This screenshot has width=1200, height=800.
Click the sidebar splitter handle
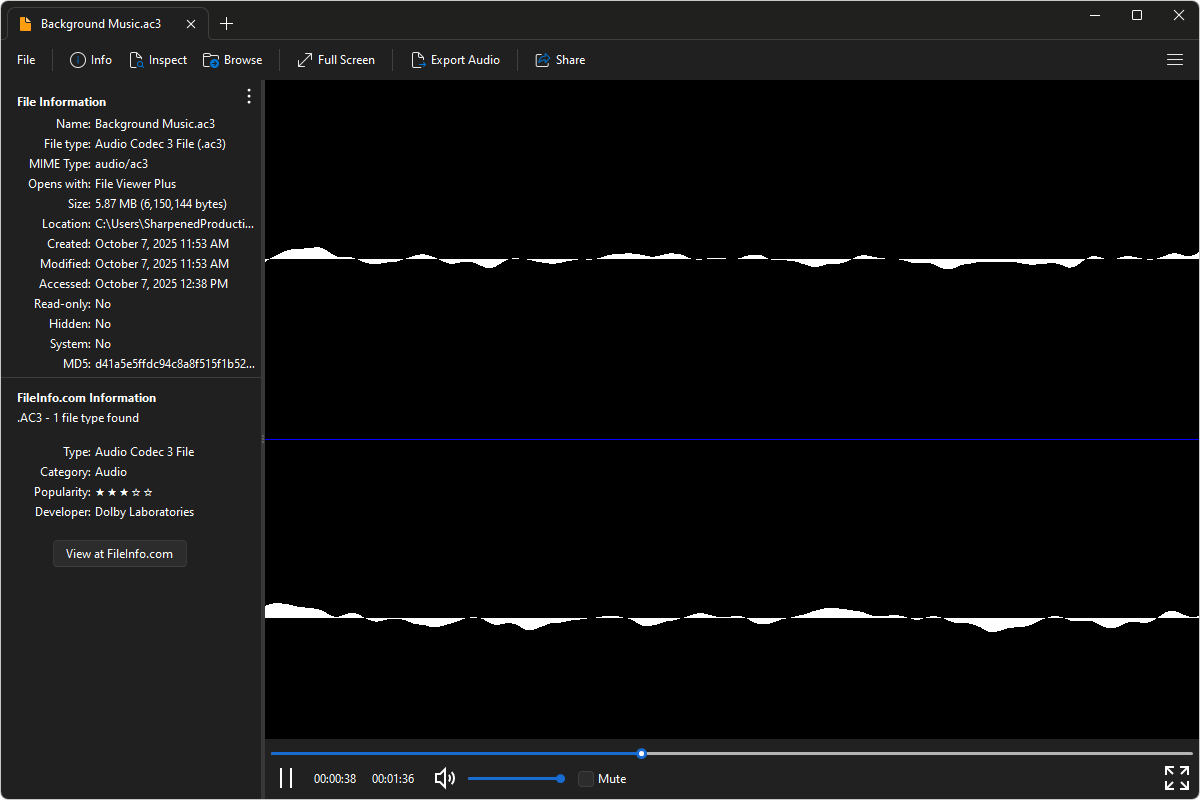(x=263, y=438)
